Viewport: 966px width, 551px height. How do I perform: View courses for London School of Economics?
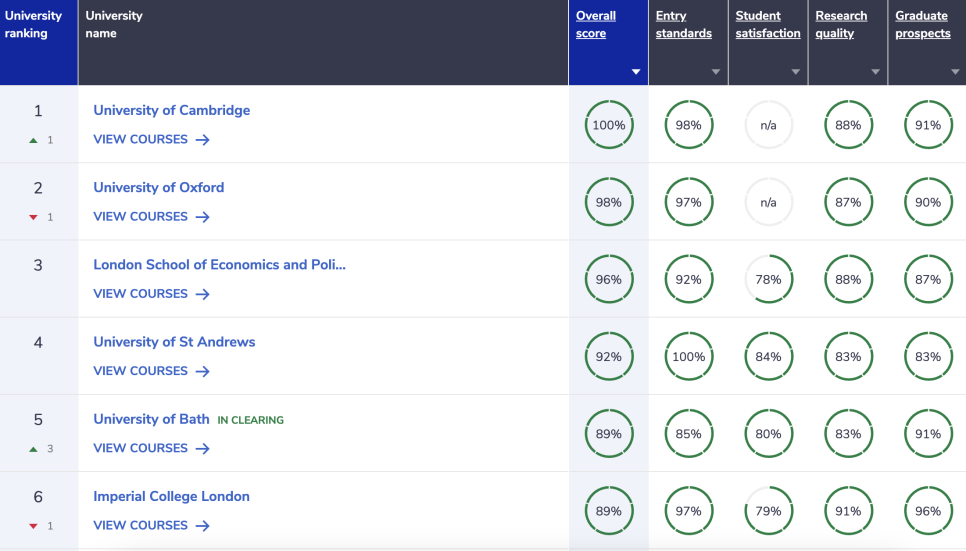(152, 294)
